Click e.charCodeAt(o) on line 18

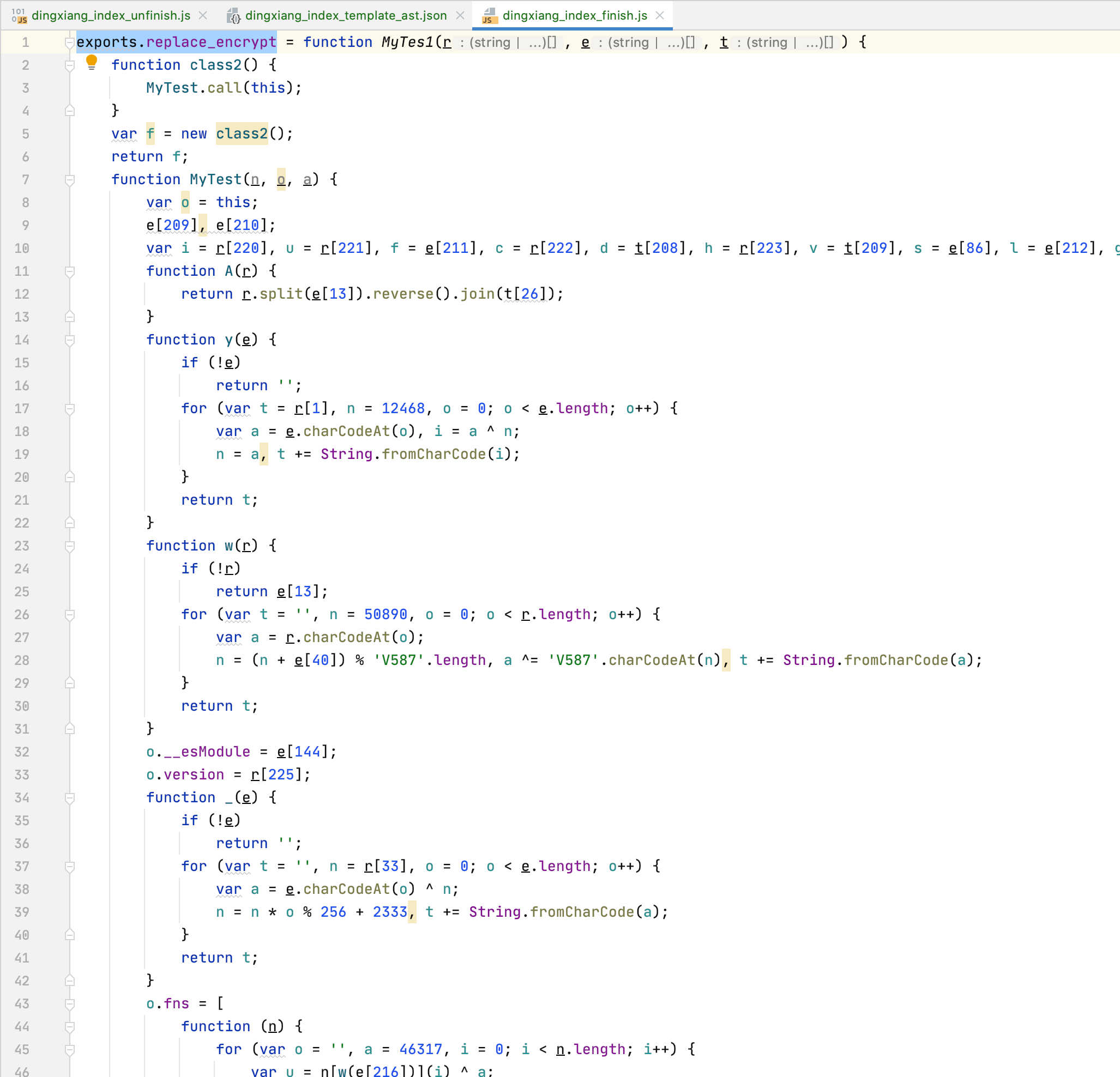(x=350, y=431)
